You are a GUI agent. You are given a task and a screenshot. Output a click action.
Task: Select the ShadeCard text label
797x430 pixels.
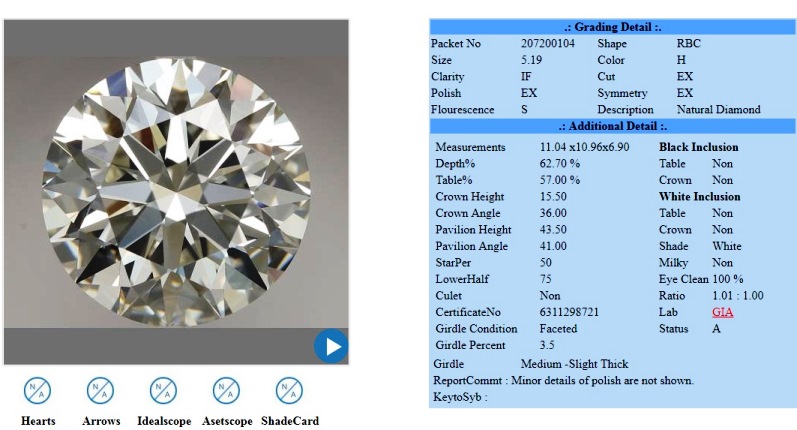290,421
